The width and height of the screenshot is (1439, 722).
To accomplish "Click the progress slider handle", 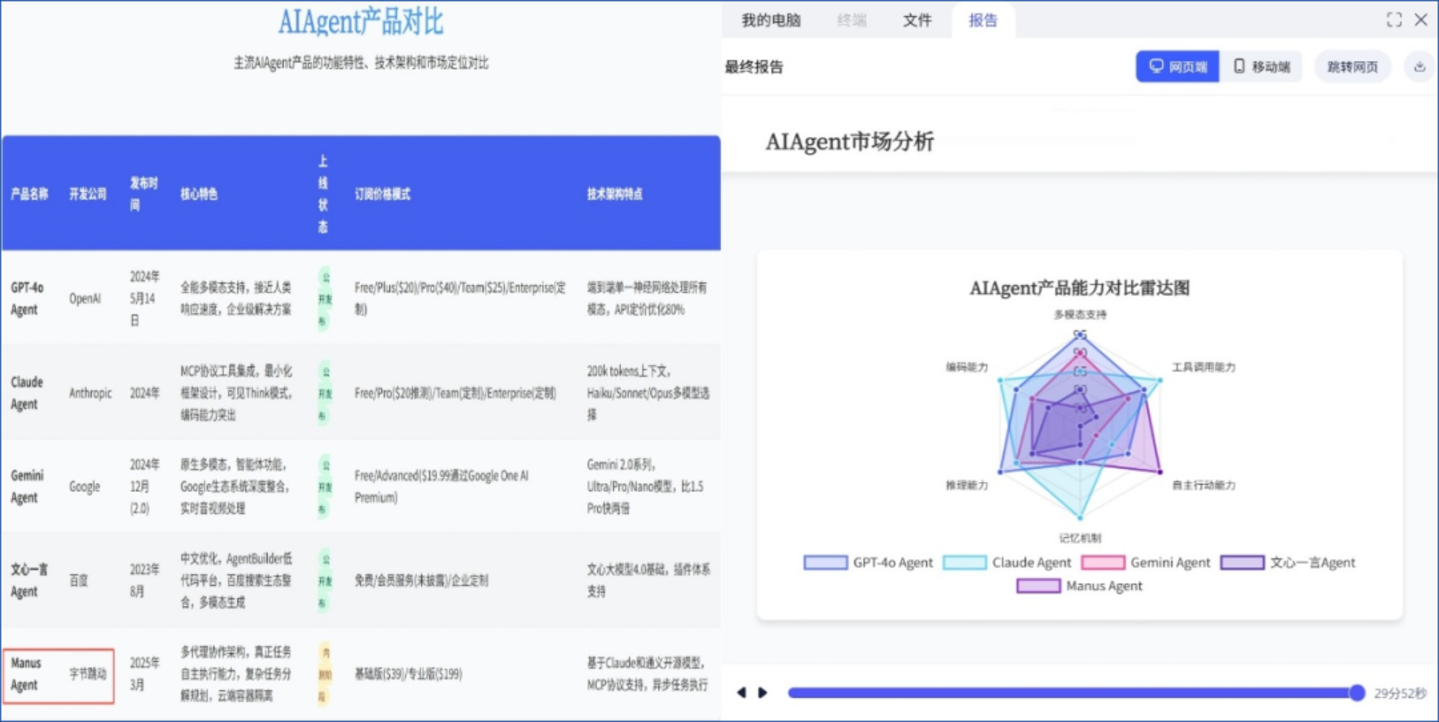I will pyautogui.click(x=1357, y=693).
